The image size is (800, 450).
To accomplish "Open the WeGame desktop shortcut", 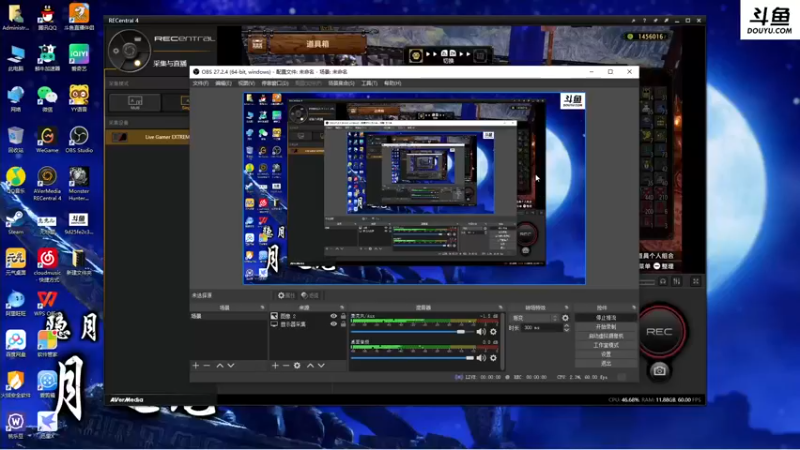I will point(47,140).
